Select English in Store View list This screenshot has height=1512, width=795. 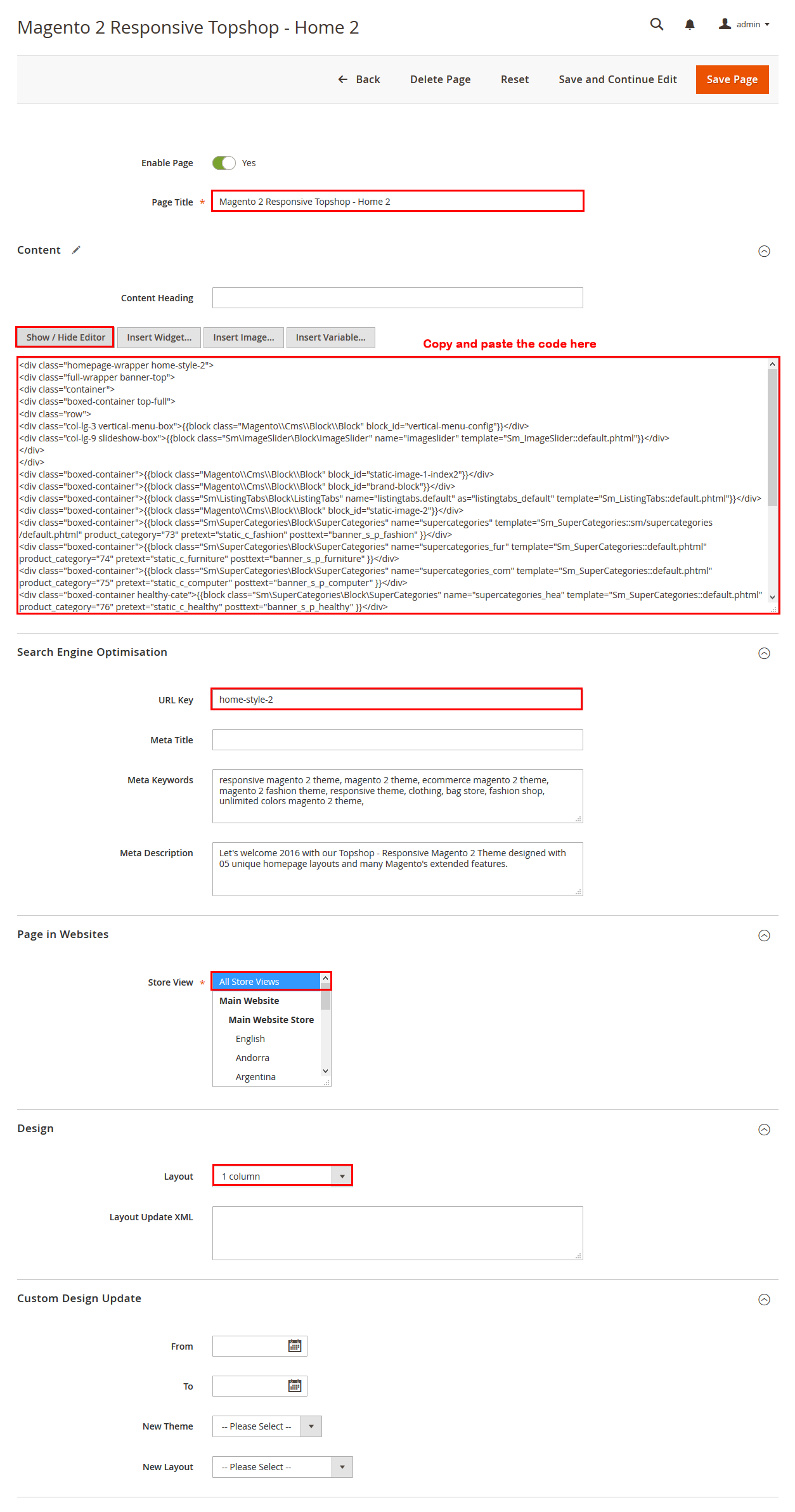click(250, 1039)
